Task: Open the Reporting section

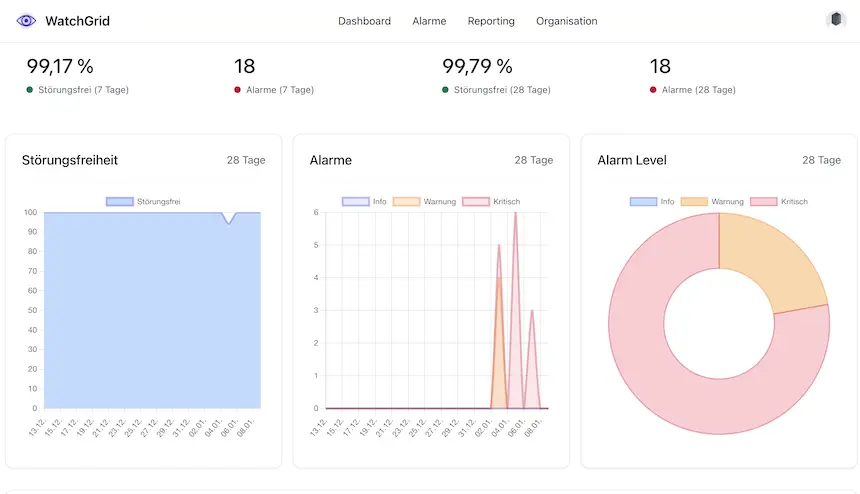Action: pos(491,21)
